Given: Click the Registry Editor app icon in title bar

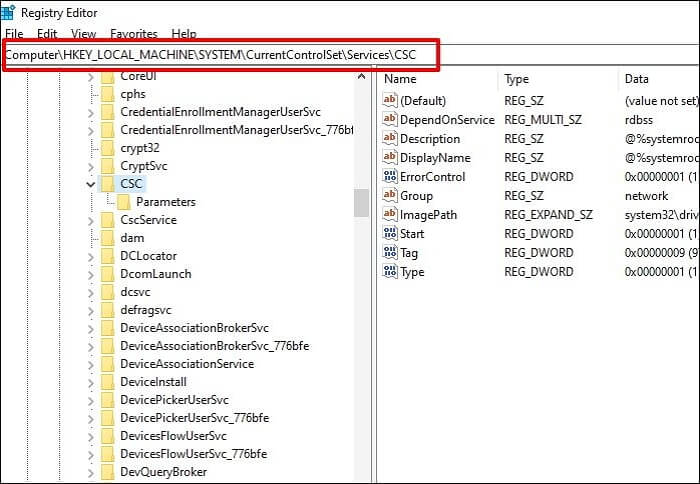Looking at the screenshot, I should pos(8,13).
